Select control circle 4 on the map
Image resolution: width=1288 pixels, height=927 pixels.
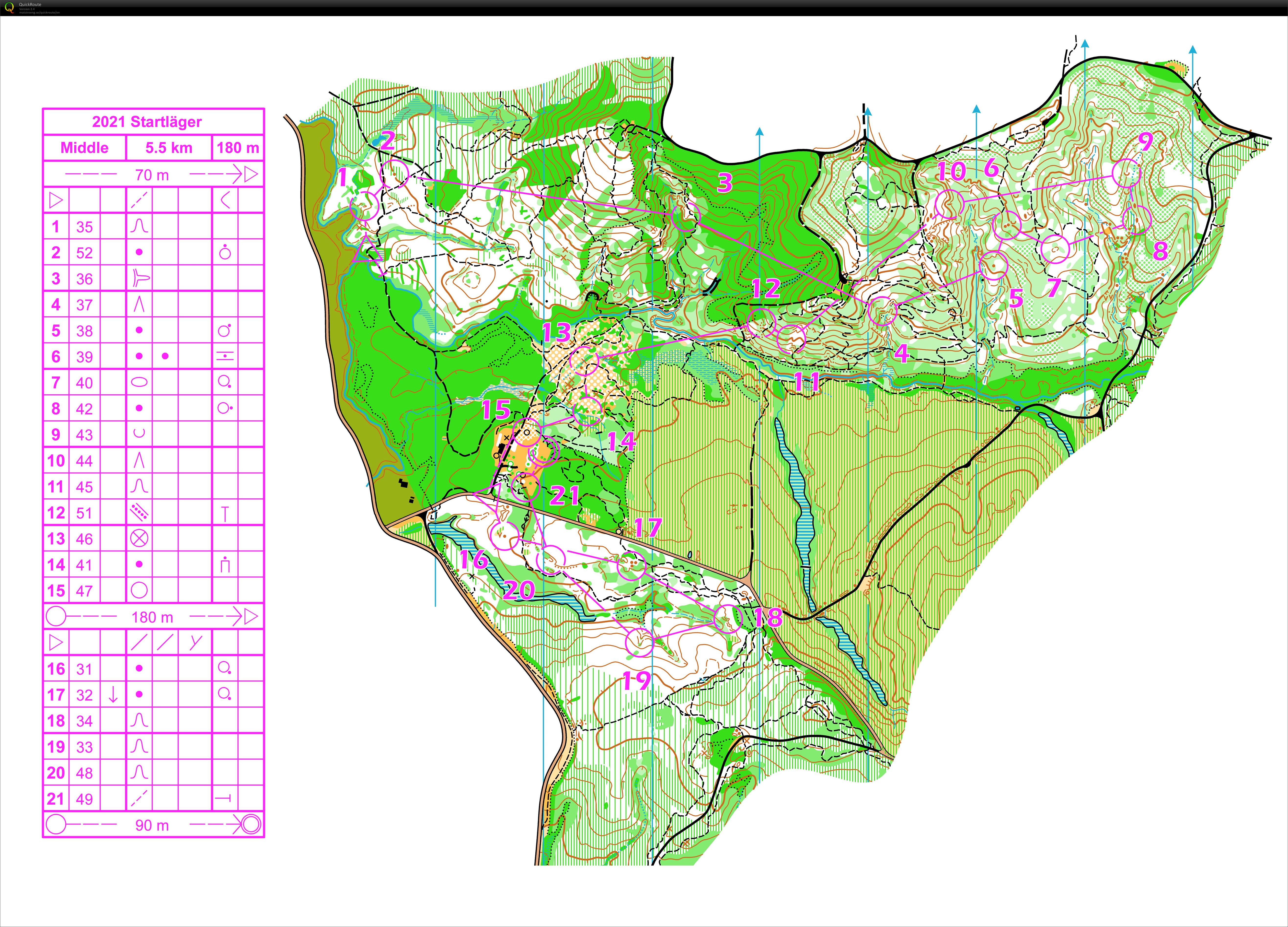[883, 311]
